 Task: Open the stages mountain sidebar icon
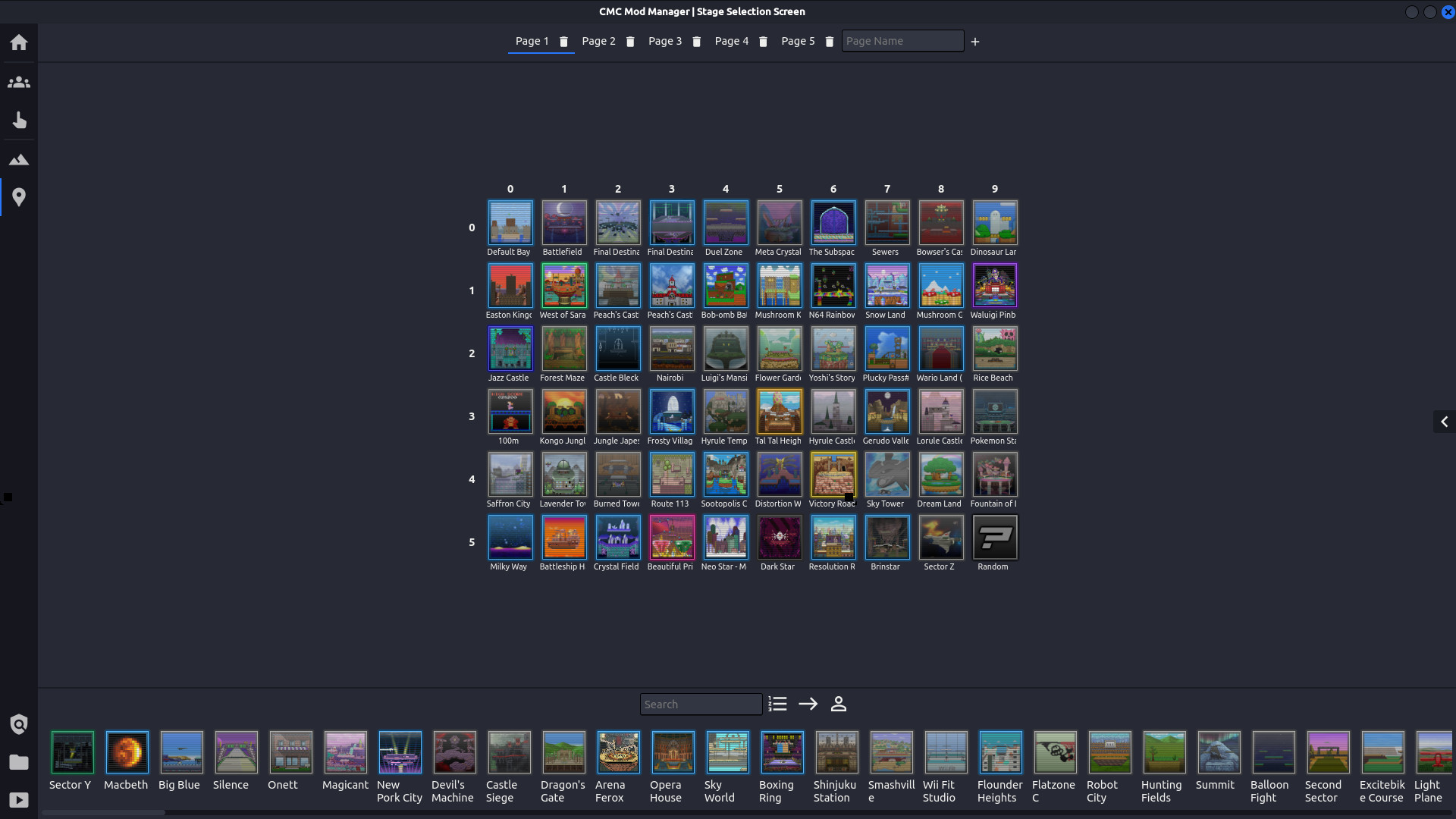pos(19,159)
